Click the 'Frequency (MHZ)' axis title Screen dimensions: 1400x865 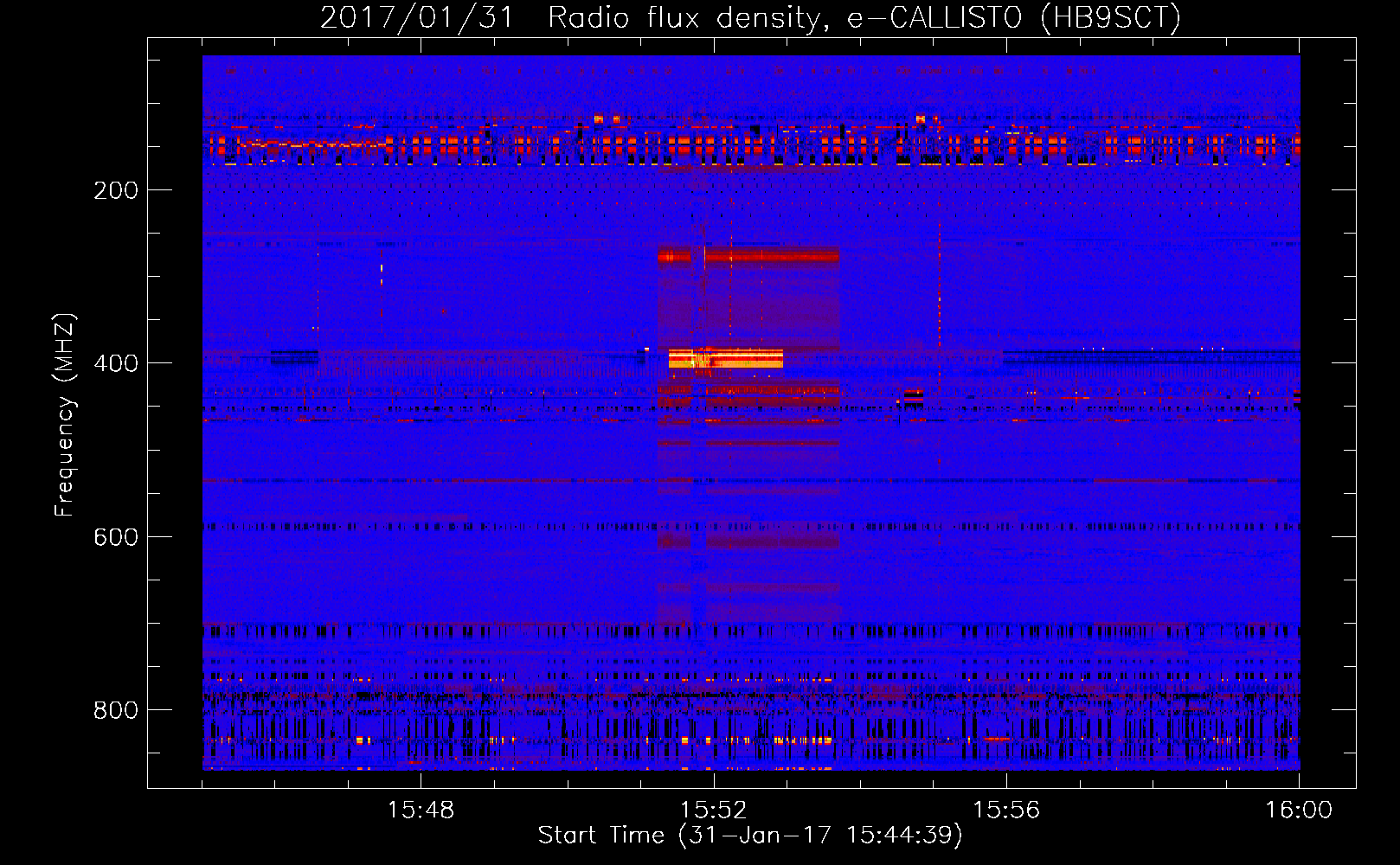point(65,414)
